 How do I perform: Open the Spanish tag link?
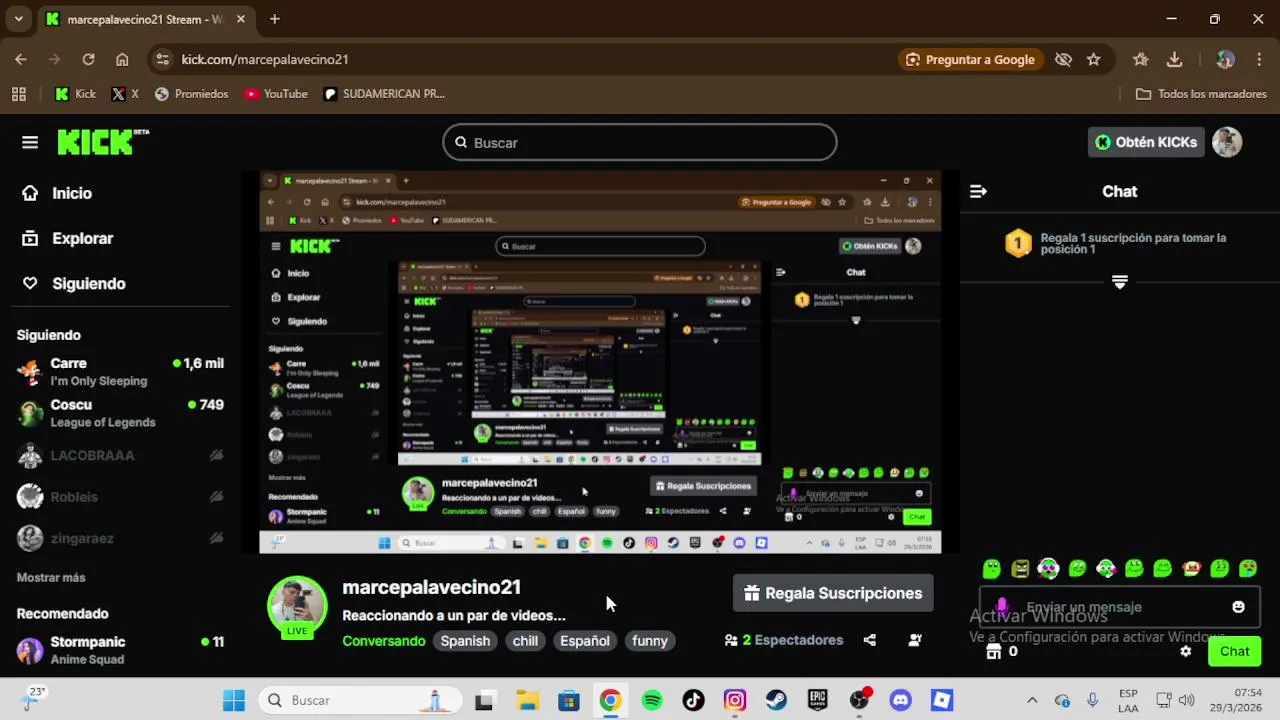[465, 641]
